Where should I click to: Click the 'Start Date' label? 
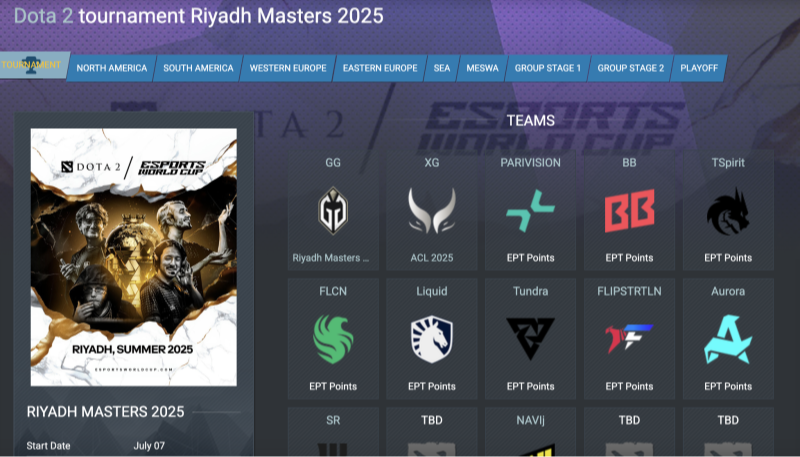pos(48,445)
